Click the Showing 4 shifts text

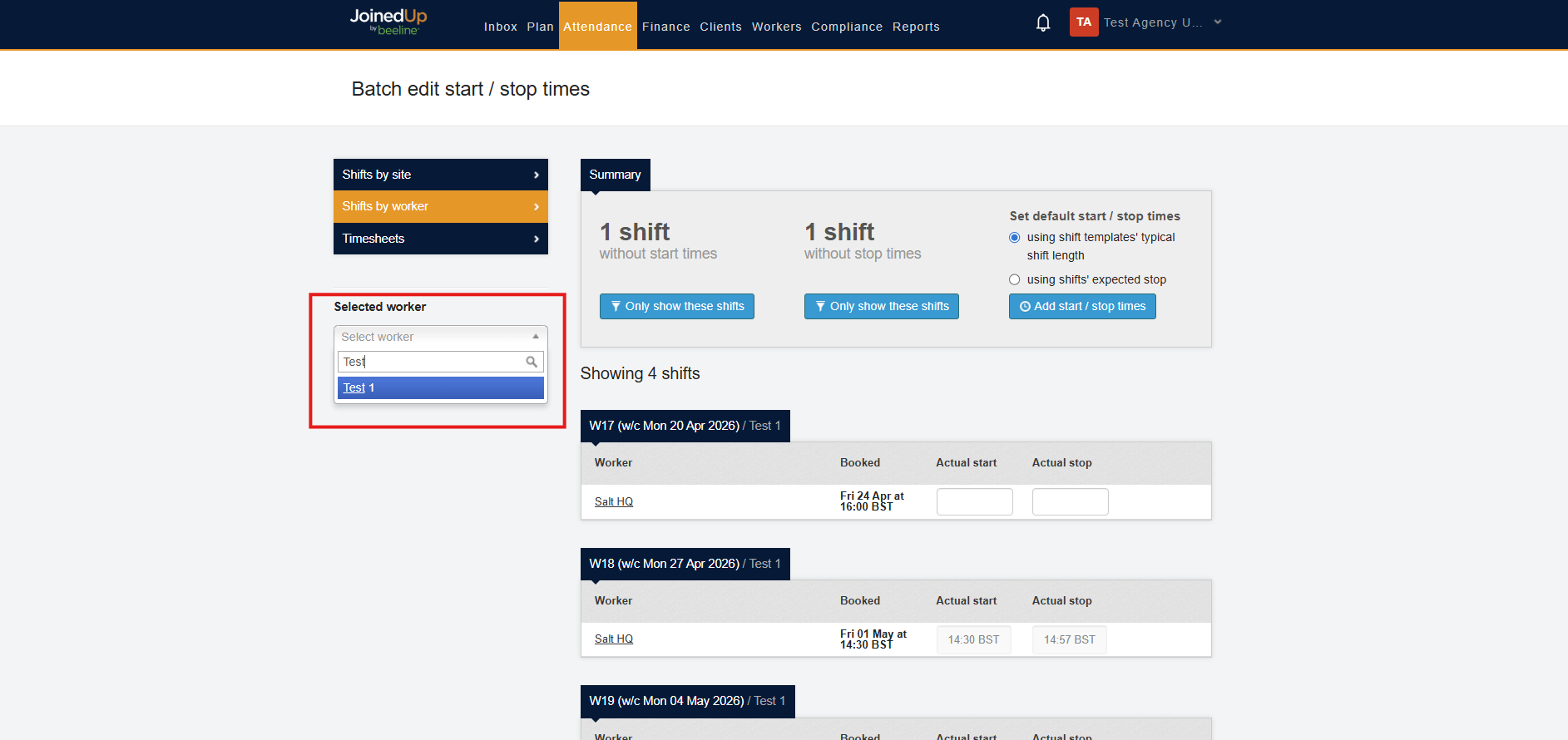coord(641,373)
